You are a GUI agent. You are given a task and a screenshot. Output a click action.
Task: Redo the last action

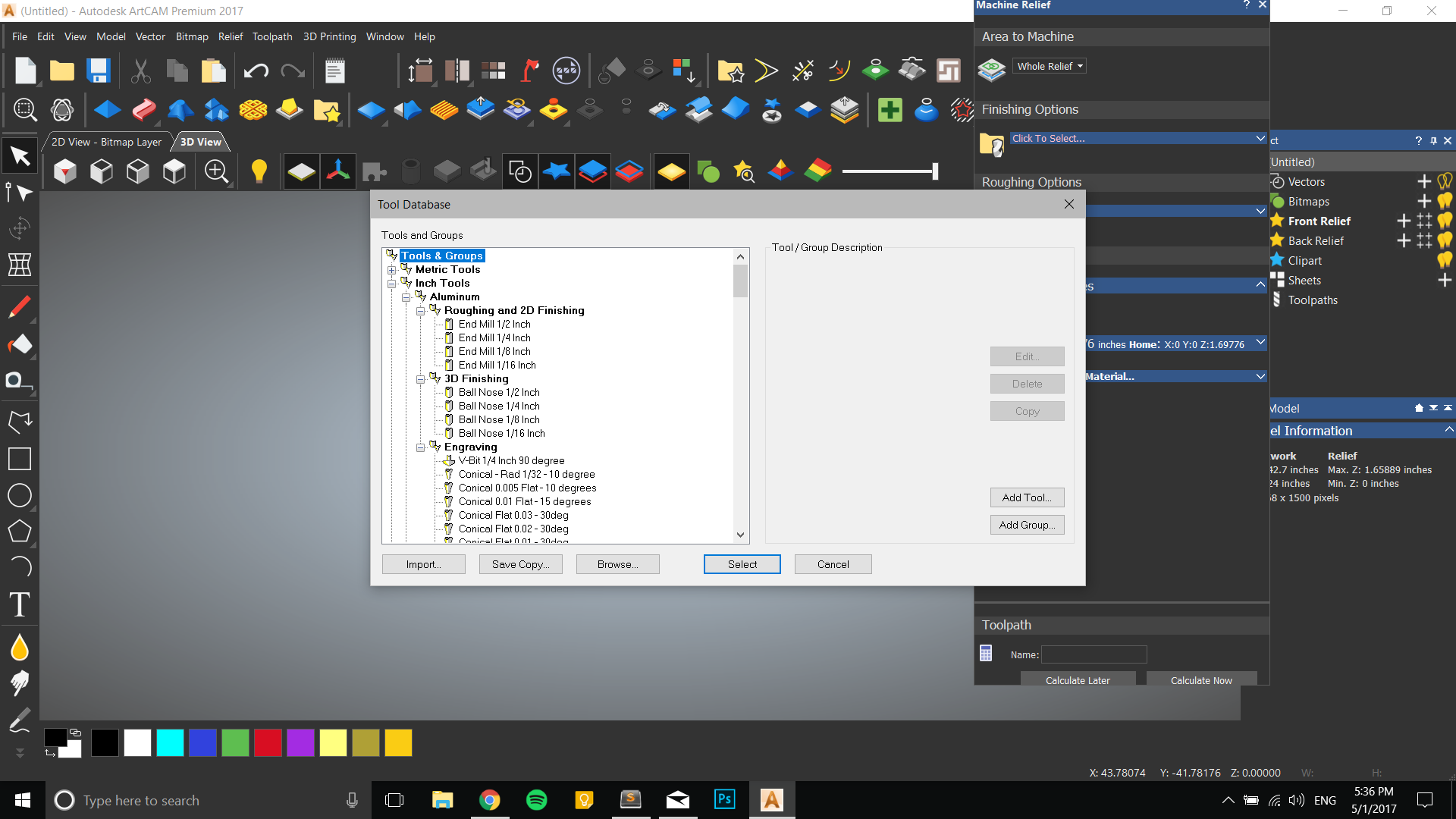coord(292,71)
